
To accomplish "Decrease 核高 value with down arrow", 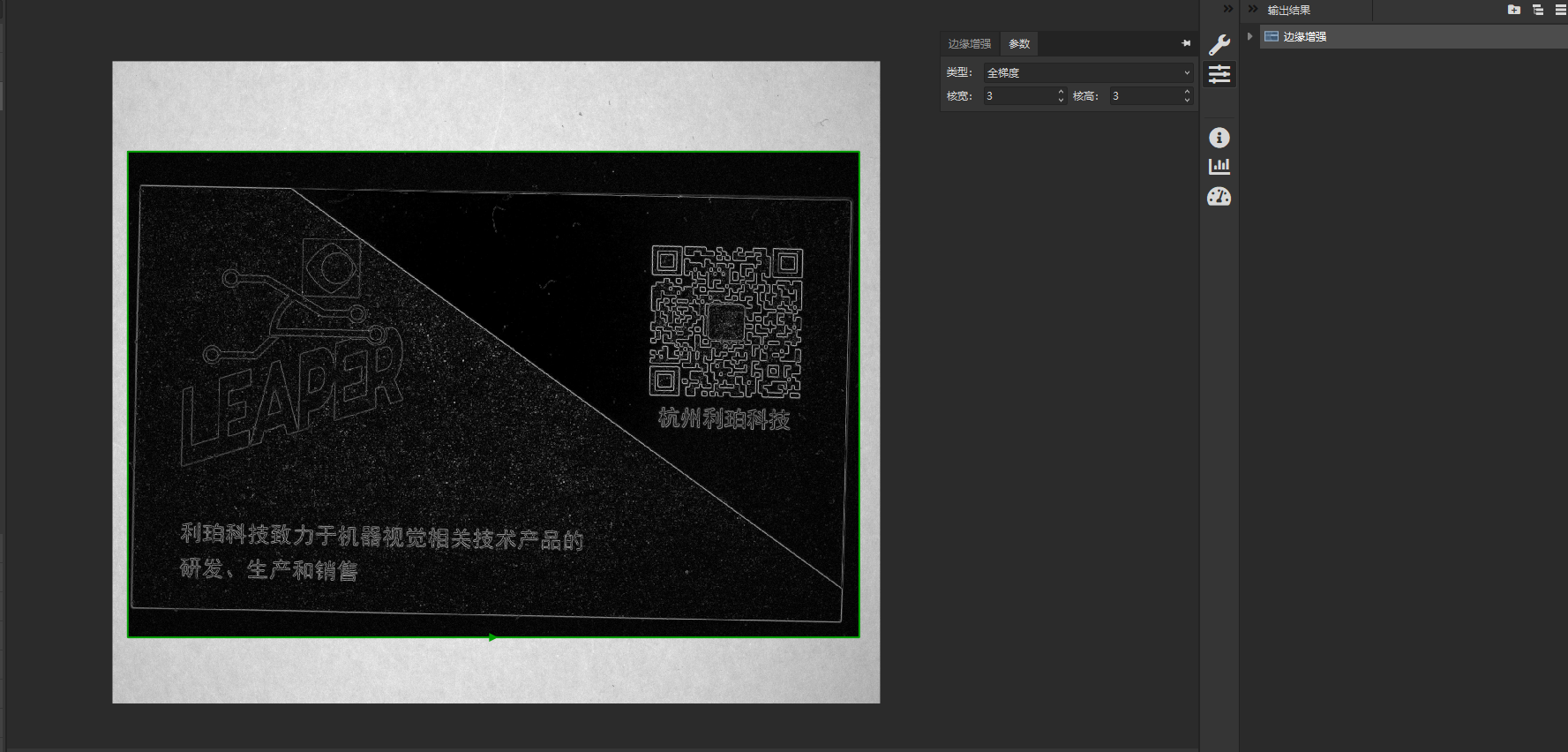I will click(1187, 100).
